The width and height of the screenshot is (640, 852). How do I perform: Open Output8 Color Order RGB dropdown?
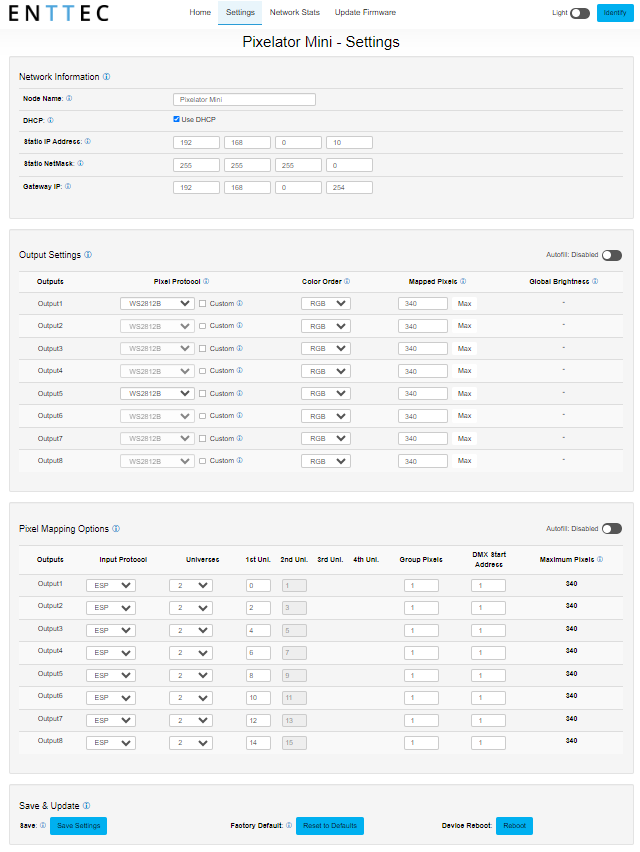(326, 461)
